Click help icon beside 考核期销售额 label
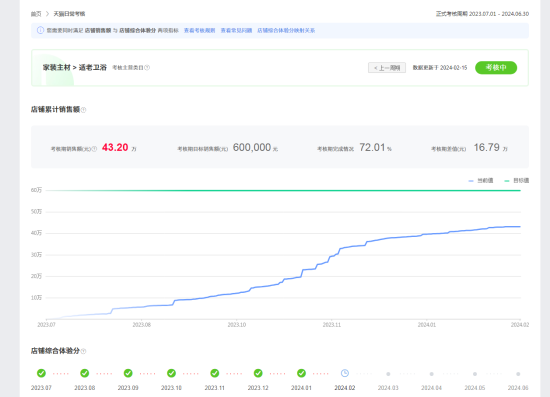The height and width of the screenshot is (397, 550). pyautogui.click(x=94, y=149)
